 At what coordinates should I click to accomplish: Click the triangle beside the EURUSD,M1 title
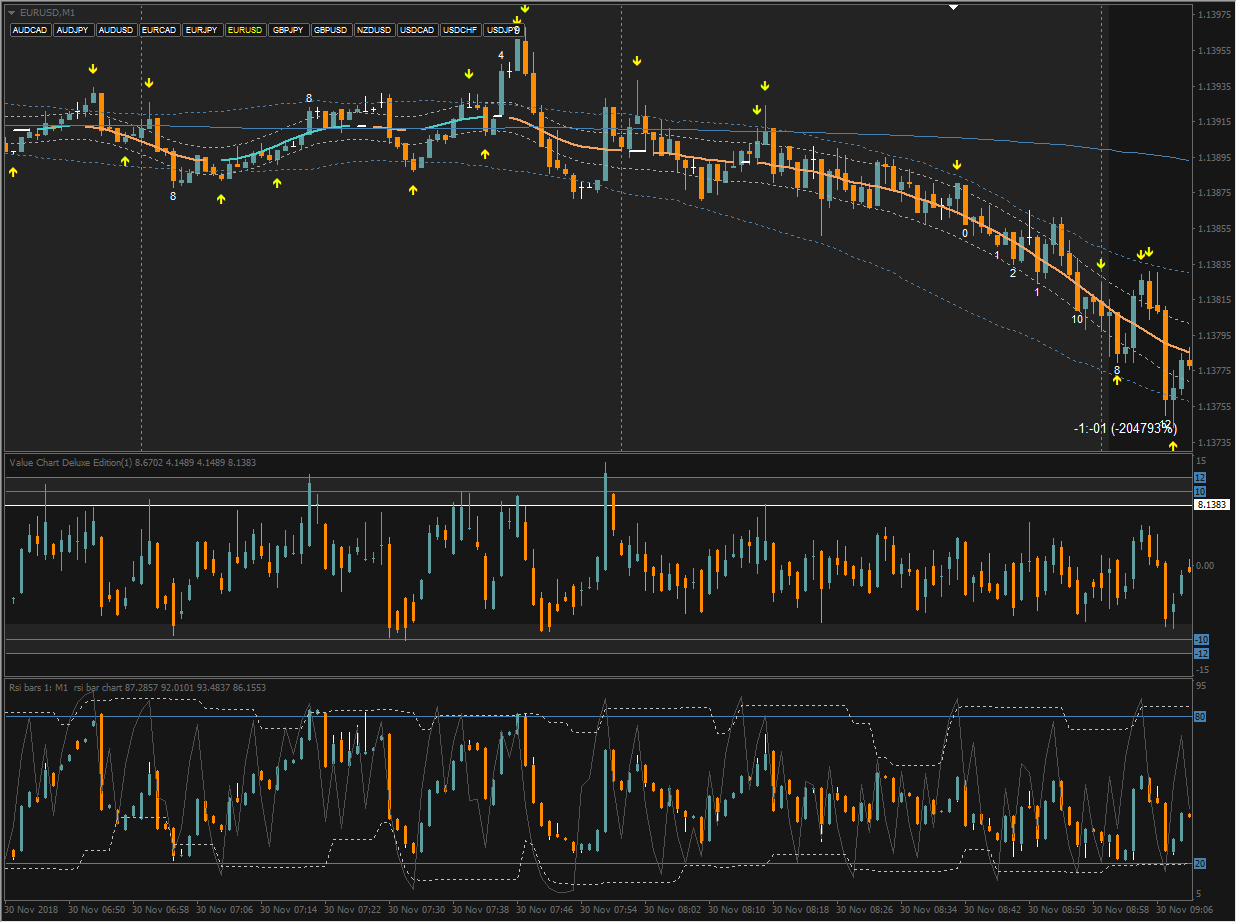12,12
